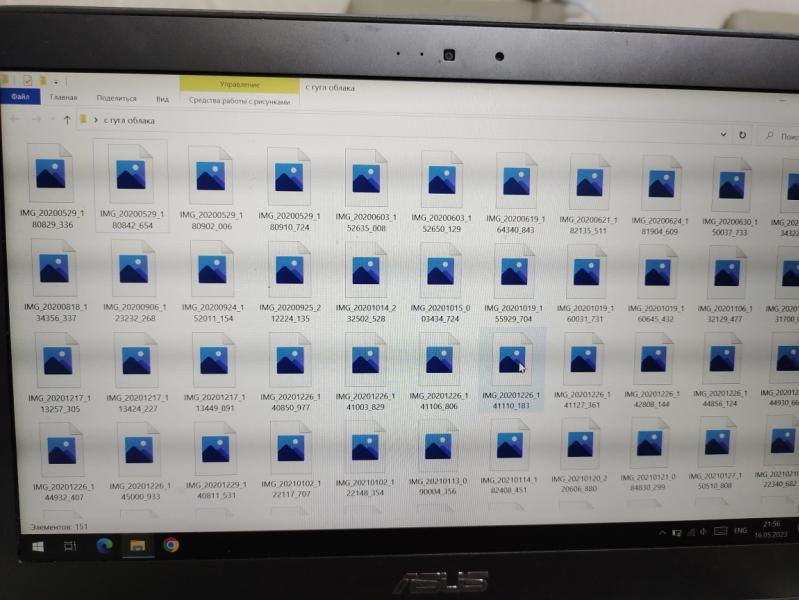Viewport: 799px width, 600px height.
Task: Select the IMG_20200529_180910_724 image icon
Action: (288, 177)
